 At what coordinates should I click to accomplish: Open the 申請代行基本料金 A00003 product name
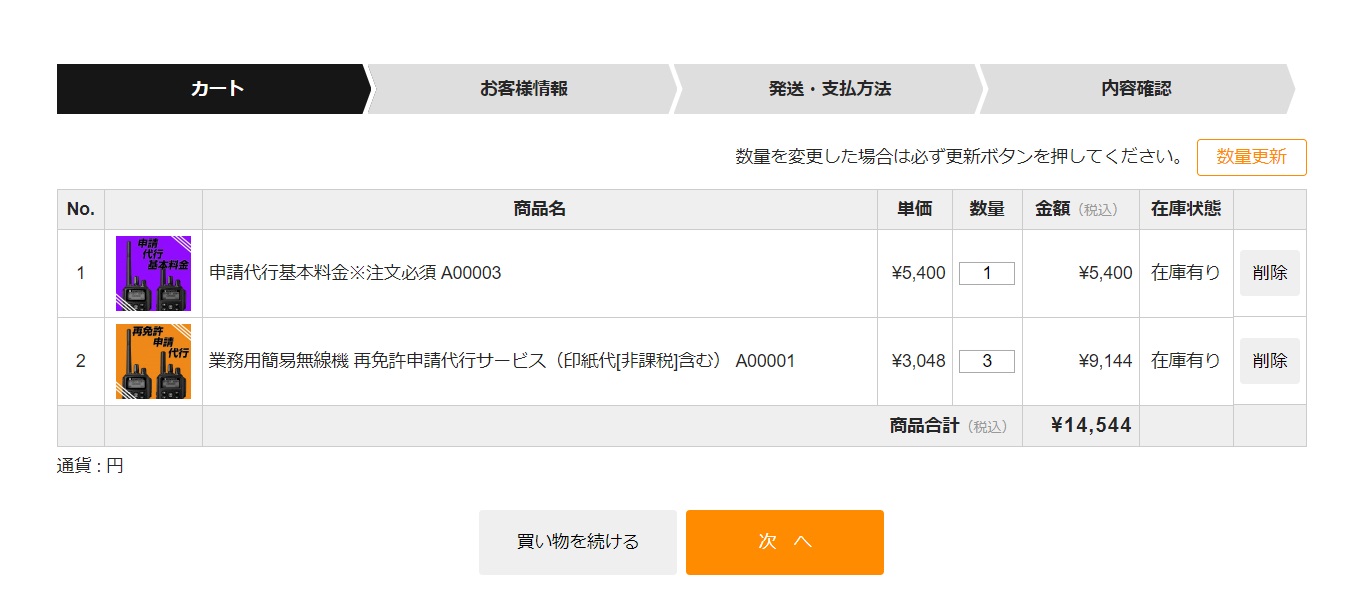pos(355,273)
